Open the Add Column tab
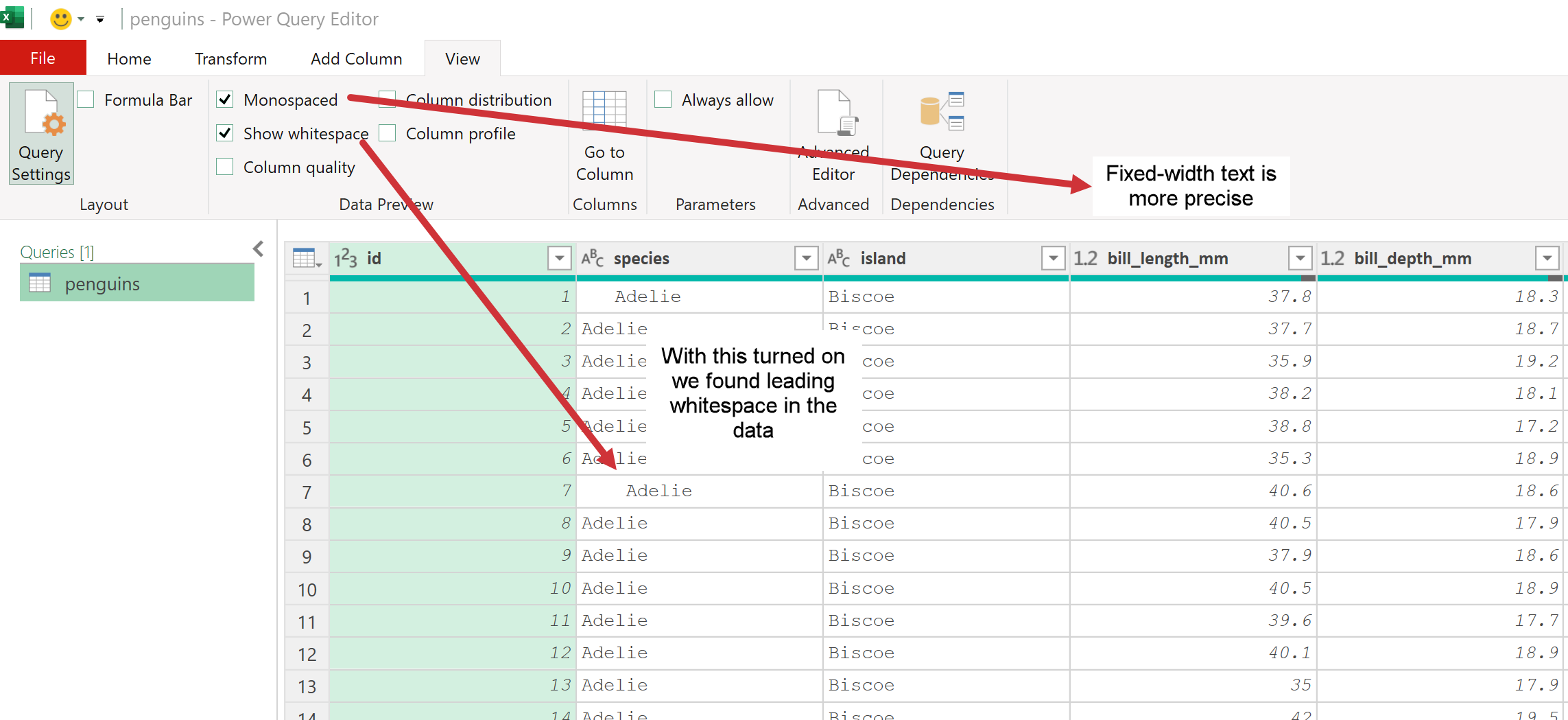Screen dimensions: 1568x720 [356, 59]
